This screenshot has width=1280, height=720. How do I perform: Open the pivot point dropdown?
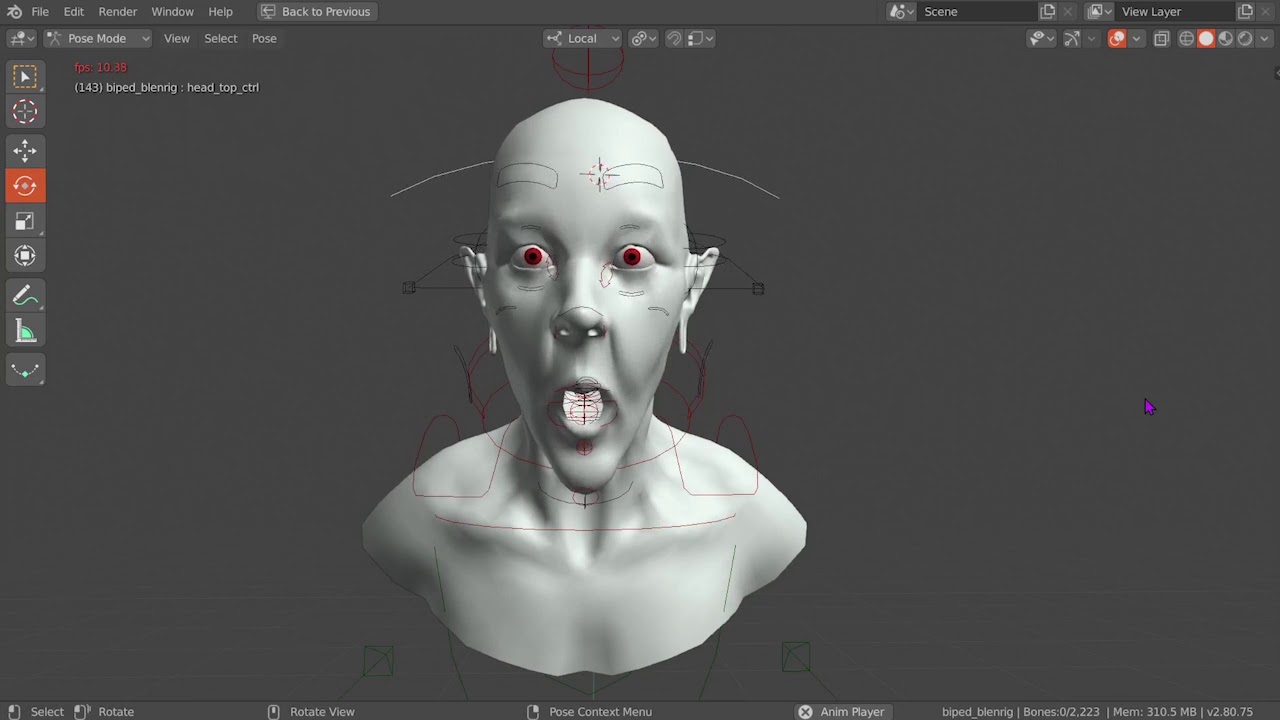[643, 38]
